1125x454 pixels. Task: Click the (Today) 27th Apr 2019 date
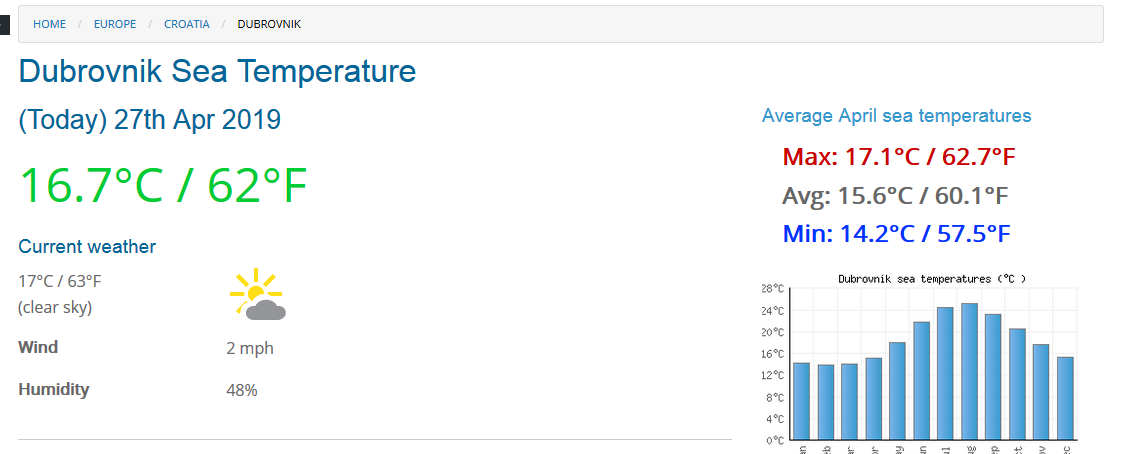pos(150,121)
